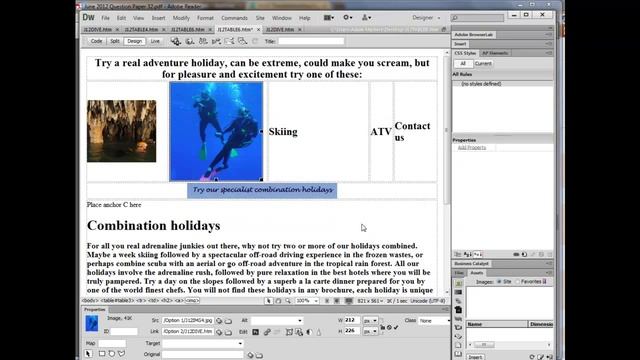This screenshot has height=360, width=640.
Task: Click the Skiing heading link
Action: pyautogui.click(x=283, y=131)
